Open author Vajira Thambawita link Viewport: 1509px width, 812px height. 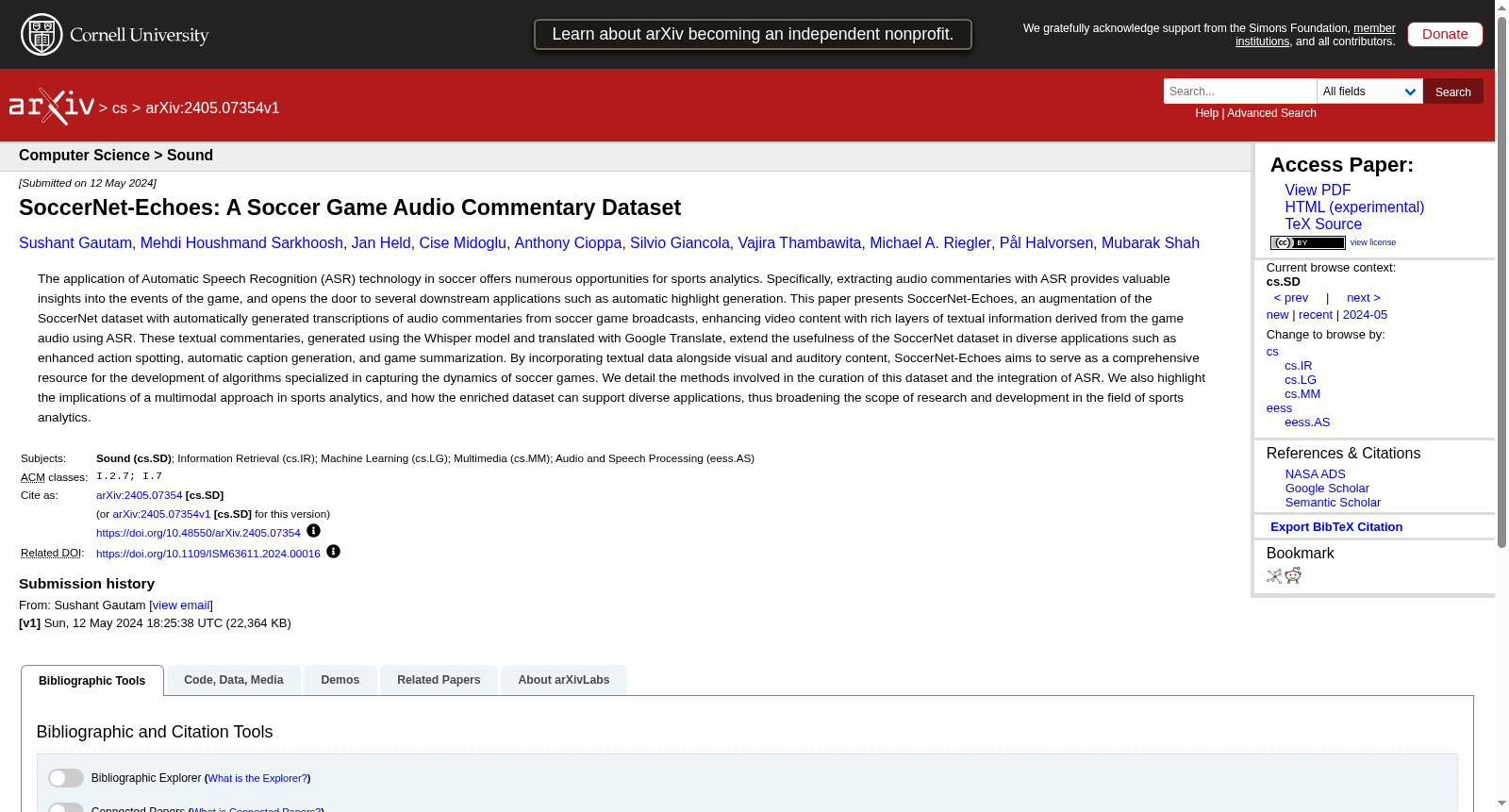800,243
